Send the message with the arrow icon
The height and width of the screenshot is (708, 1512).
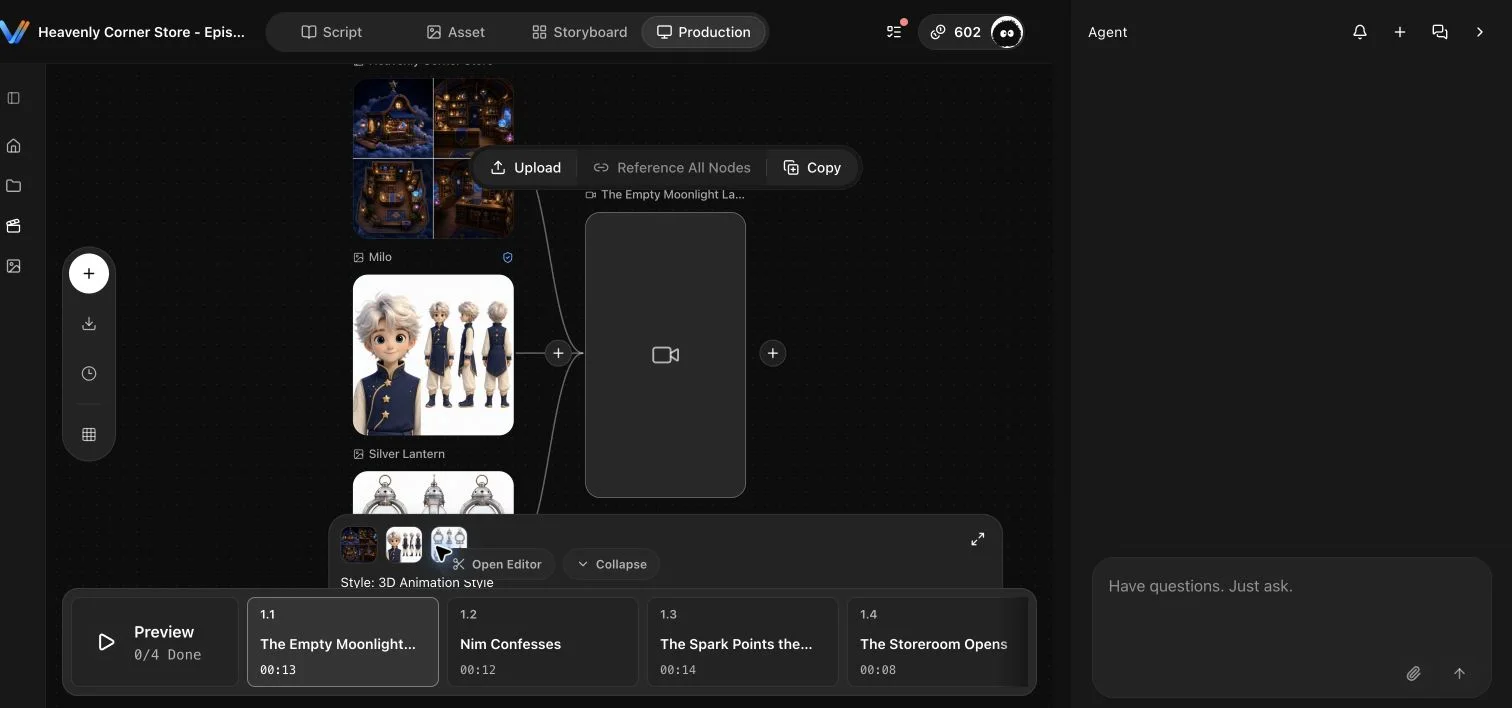coord(1459,674)
